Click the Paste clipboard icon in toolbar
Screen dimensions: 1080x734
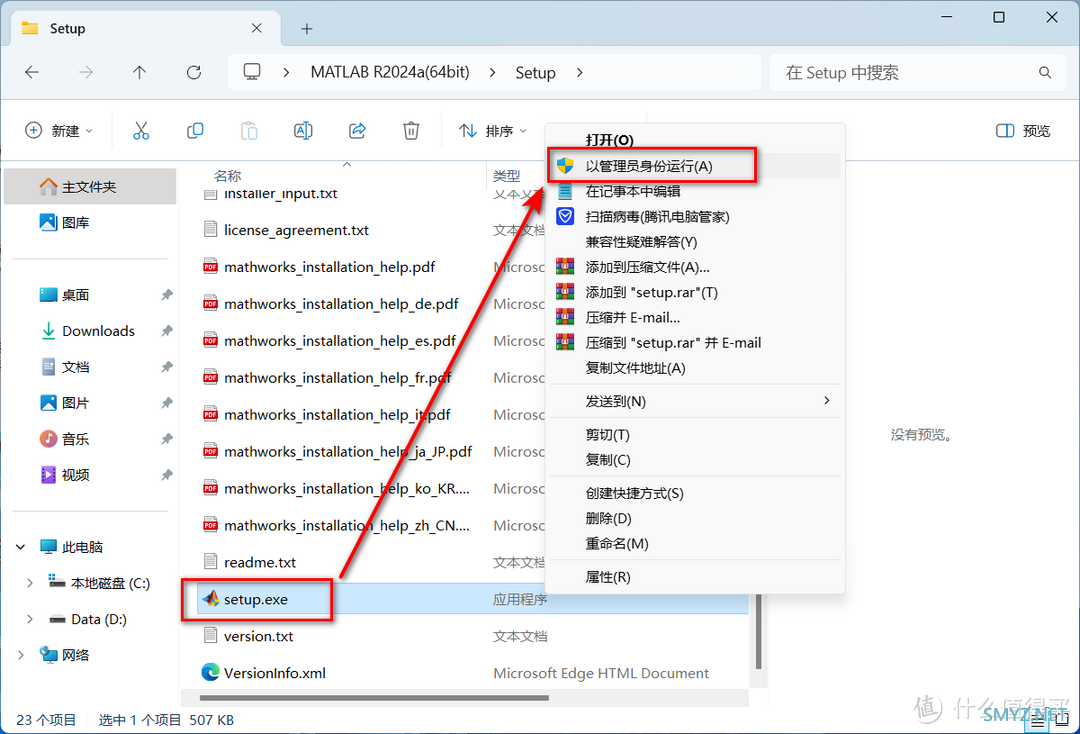click(249, 131)
